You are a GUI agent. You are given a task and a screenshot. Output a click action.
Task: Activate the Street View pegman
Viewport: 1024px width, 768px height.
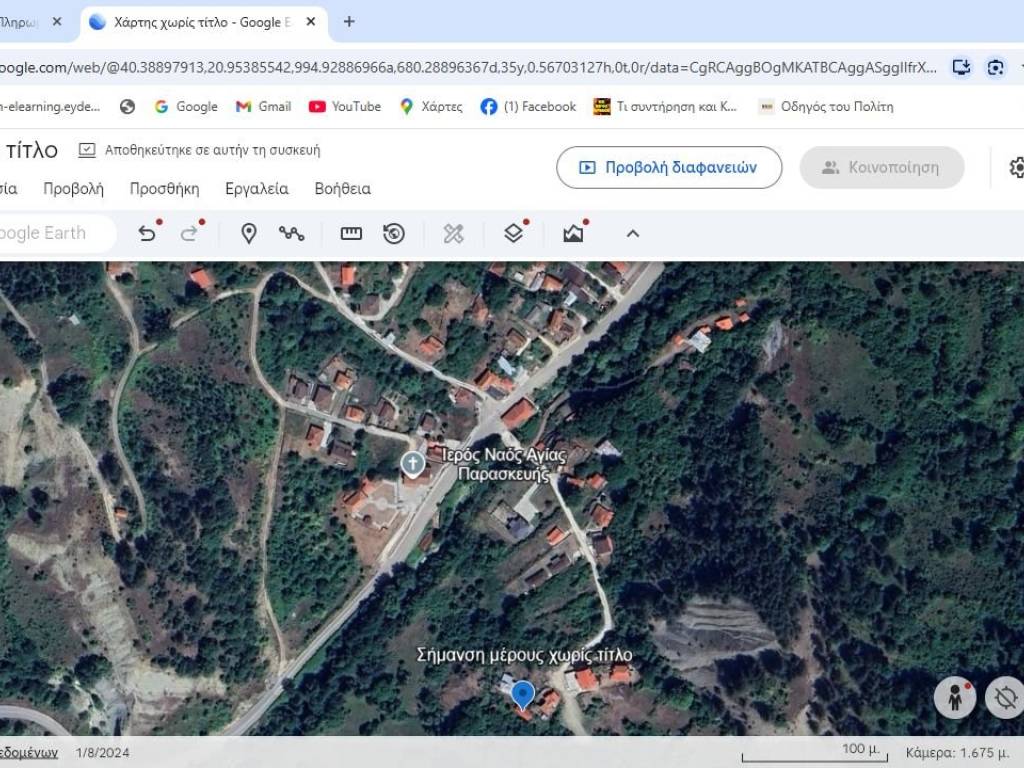point(954,698)
